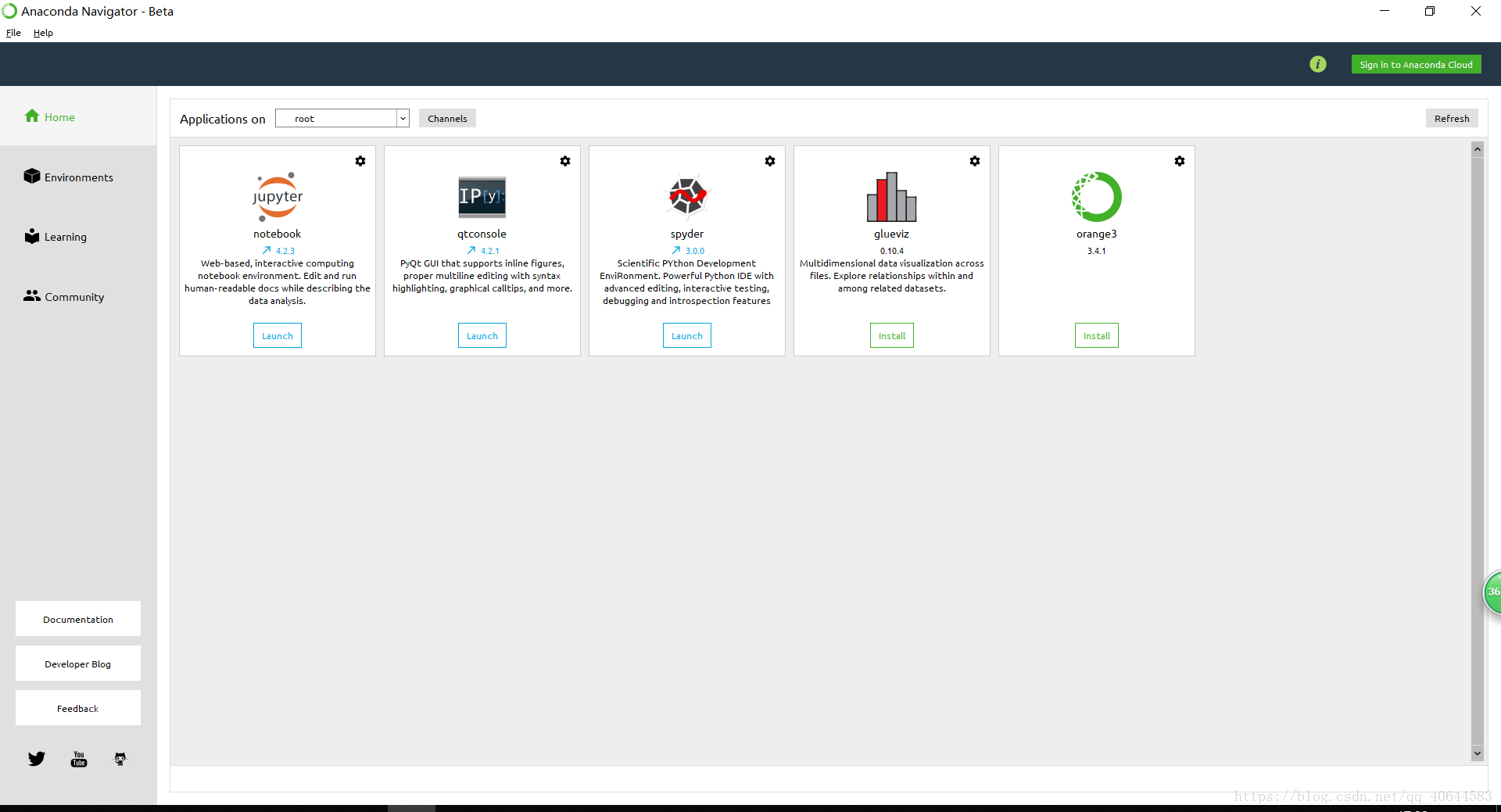Open the Community section
Image resolution: width=1501 pixels, height=812 pixels.
[64, 296]
